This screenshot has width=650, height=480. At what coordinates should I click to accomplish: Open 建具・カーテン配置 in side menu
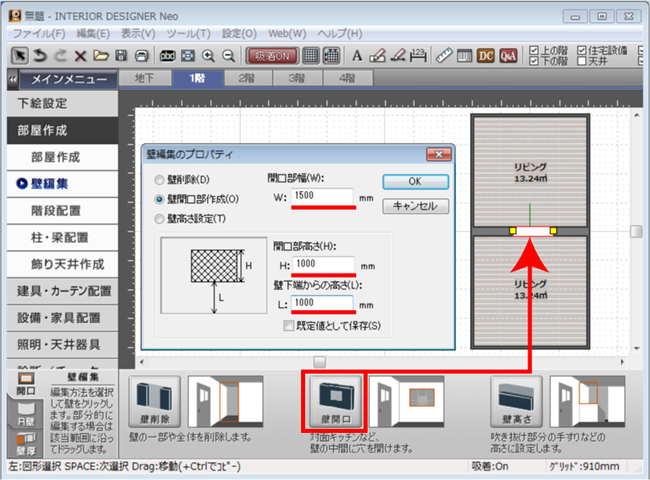point(64,291)
